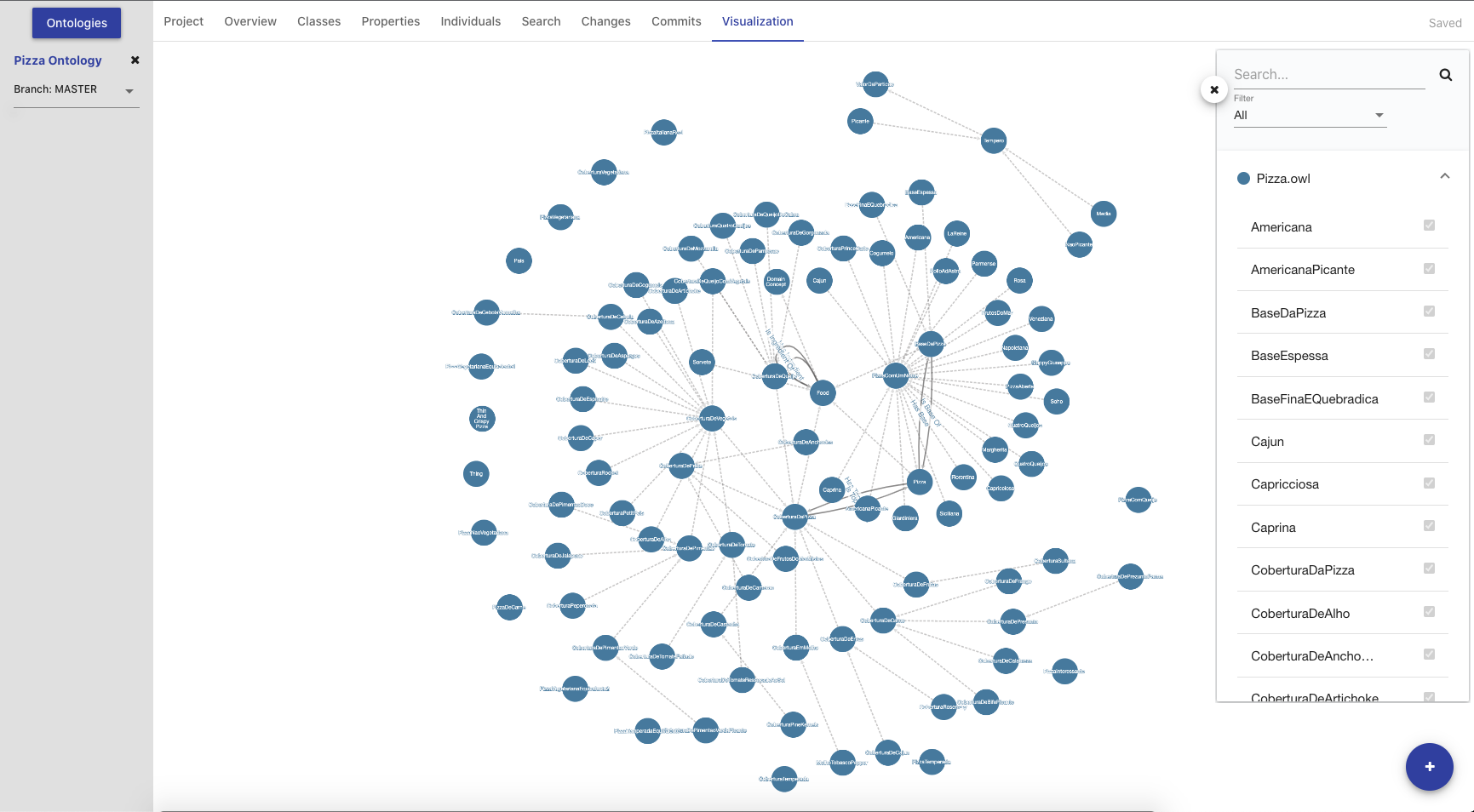The image size is (1474, 812).
Task: Close the visualization sidebar panel
Action: (1213, 89)
